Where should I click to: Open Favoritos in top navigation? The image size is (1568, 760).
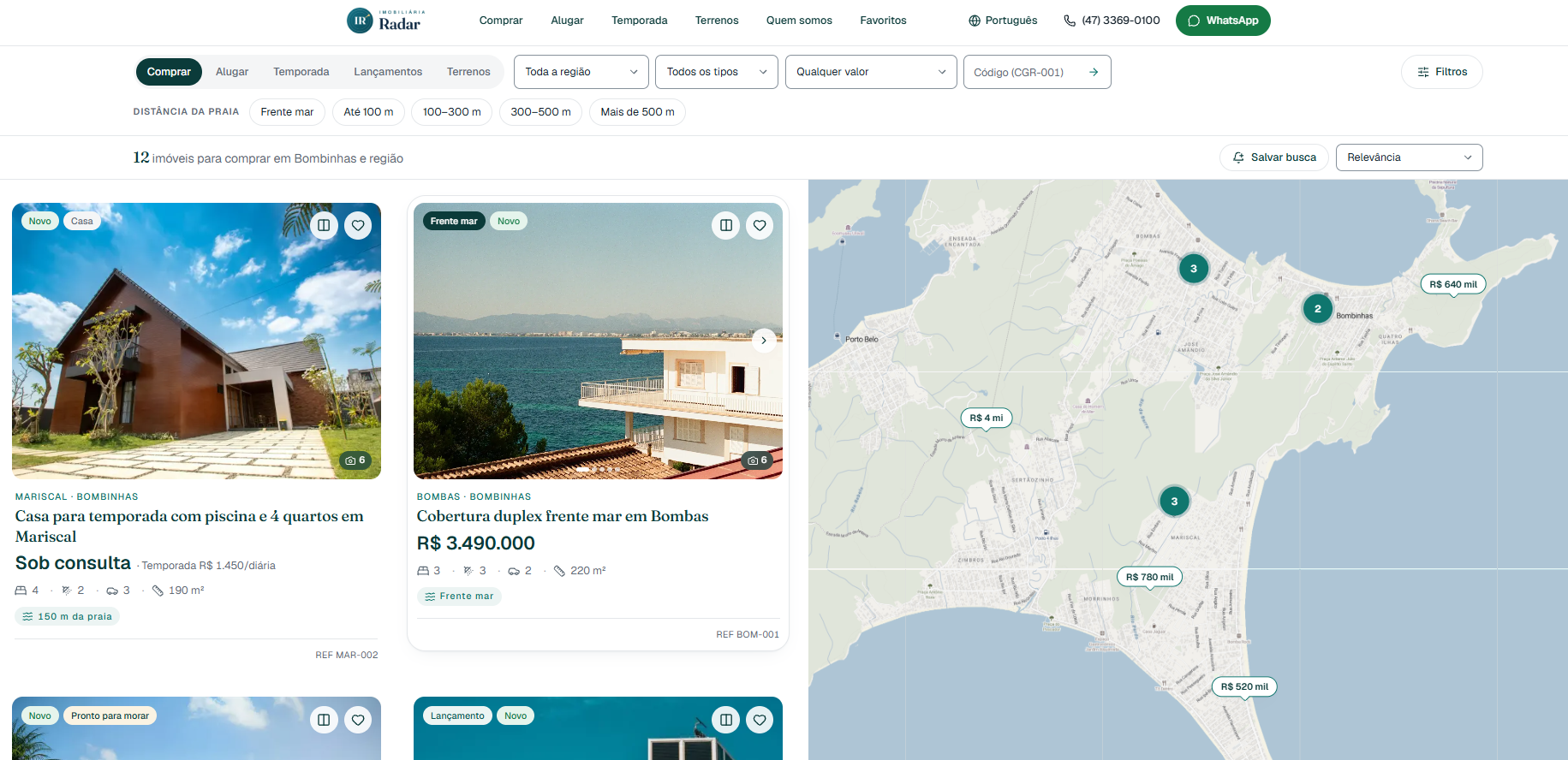click(883, 21)
